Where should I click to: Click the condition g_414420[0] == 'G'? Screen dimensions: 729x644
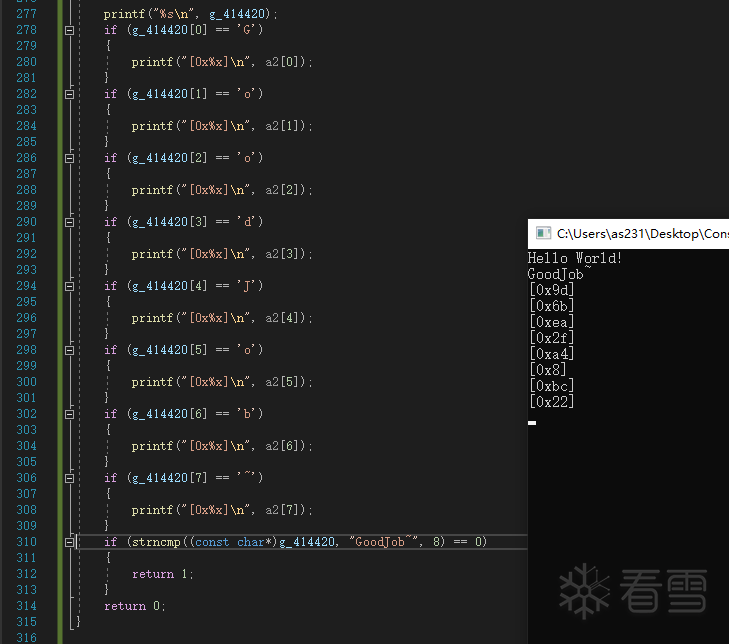tap(195, 30)
